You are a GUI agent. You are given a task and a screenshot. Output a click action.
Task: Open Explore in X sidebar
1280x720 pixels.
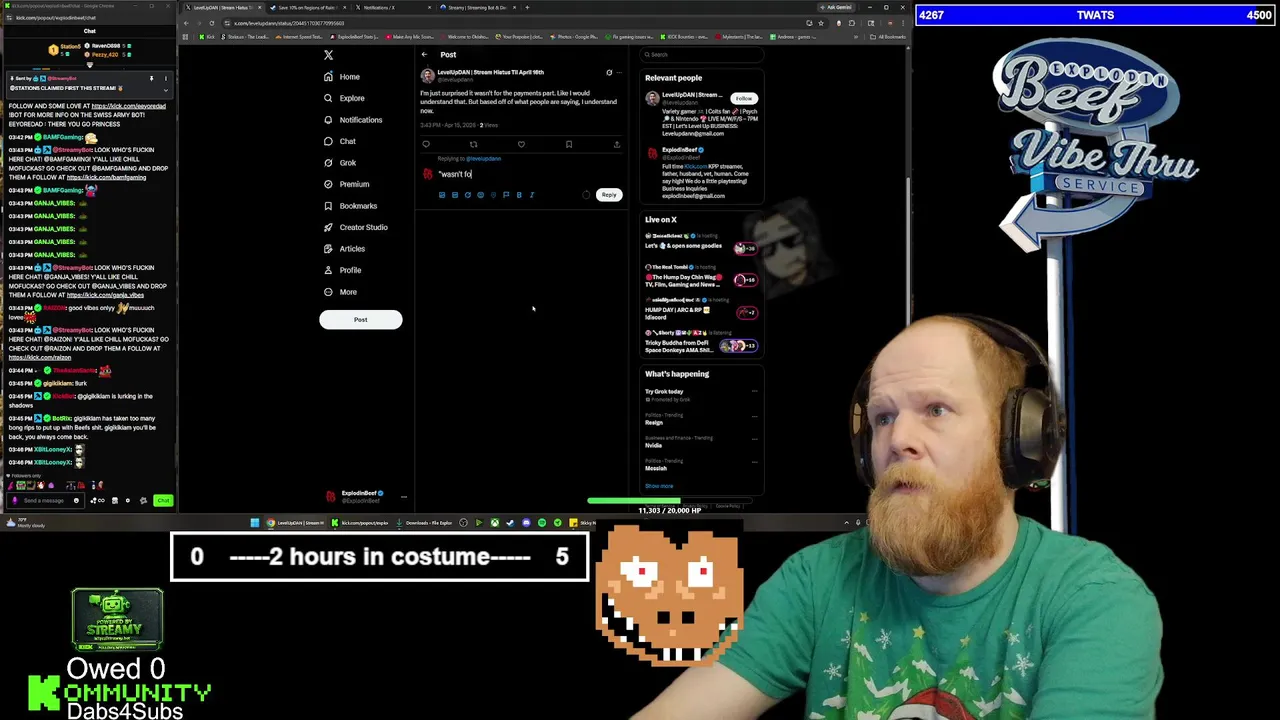tap(343, 98)
